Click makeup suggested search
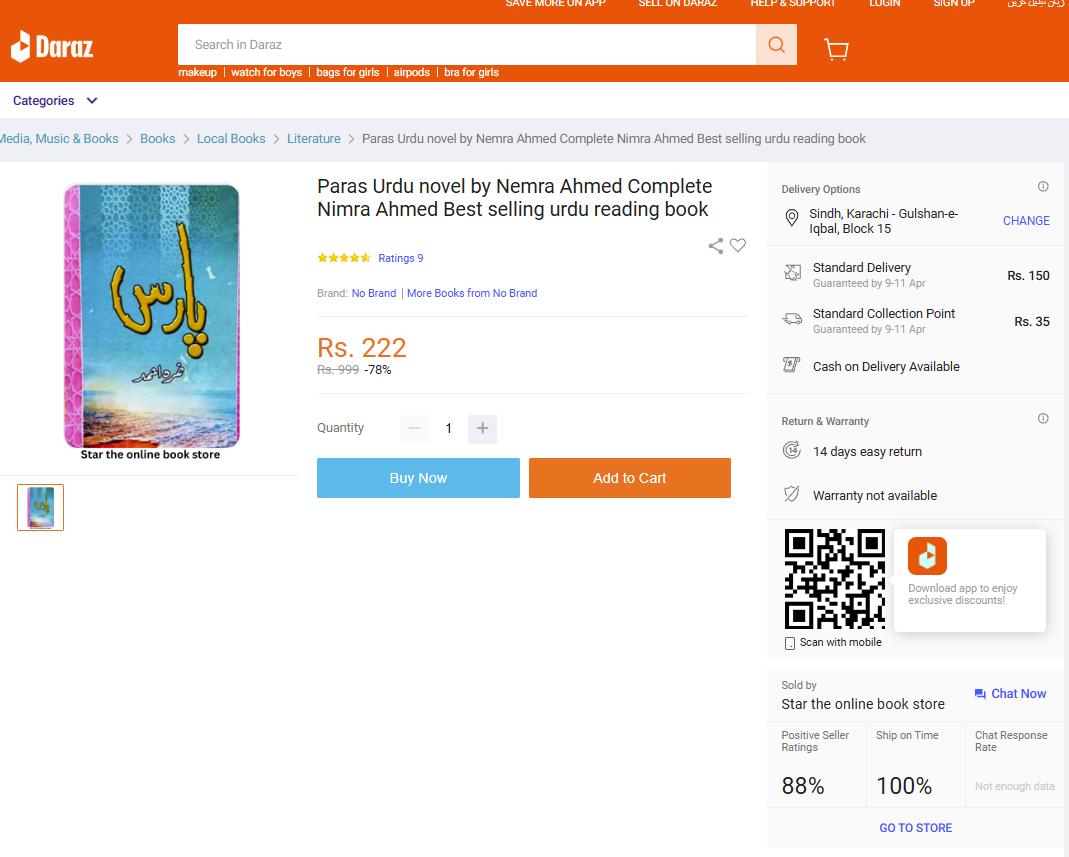Viewport: 1069px width, 857px height. (x=198, y=72)
